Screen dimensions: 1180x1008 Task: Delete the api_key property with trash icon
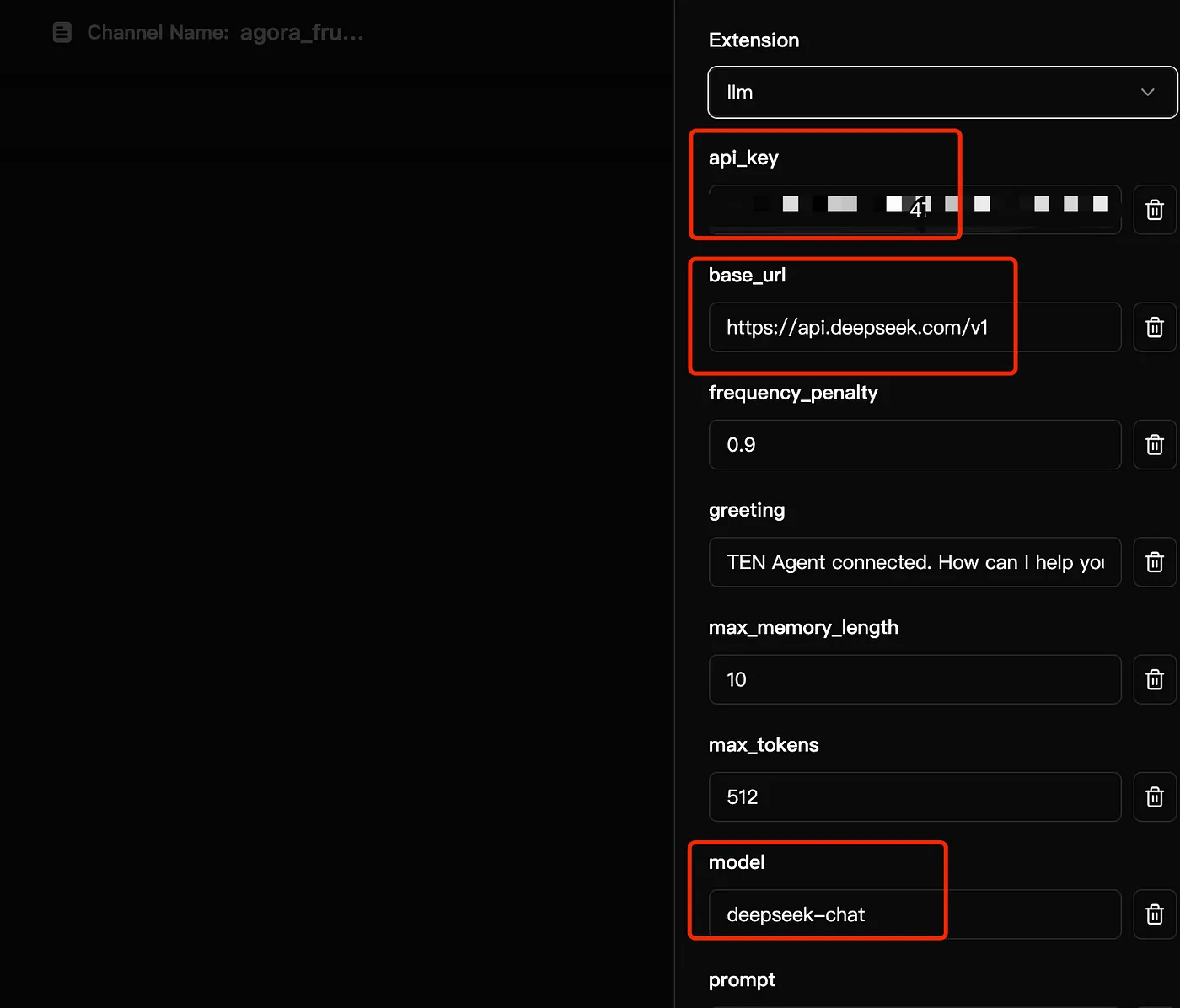point(1154,210)
